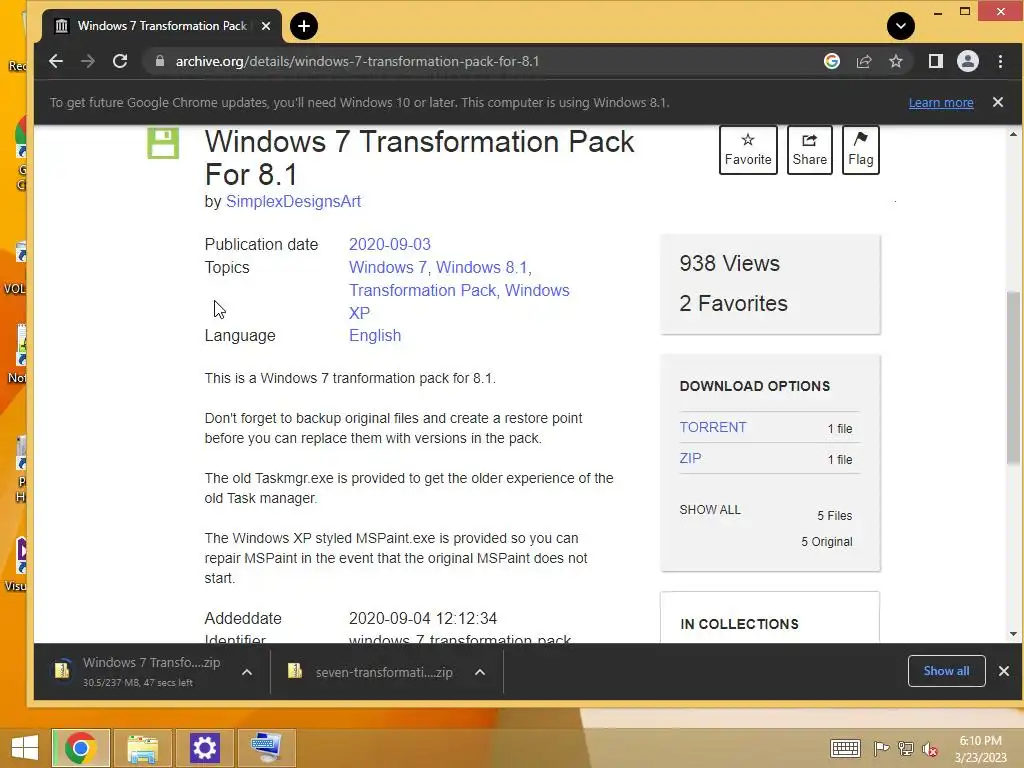Download the TORRENT file
Viewport: 1024px width, 768px height.
click(x=712, y=427)
